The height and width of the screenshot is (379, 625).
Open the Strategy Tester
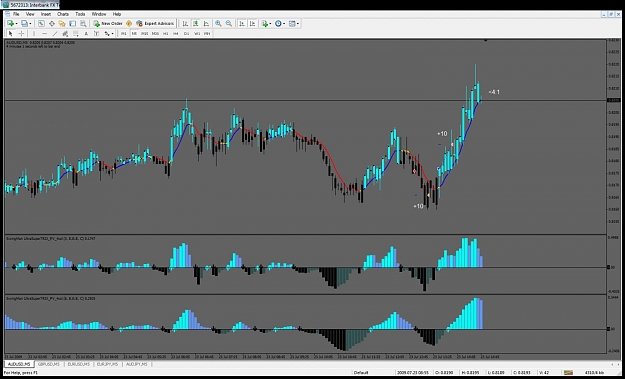coord(83,24)
